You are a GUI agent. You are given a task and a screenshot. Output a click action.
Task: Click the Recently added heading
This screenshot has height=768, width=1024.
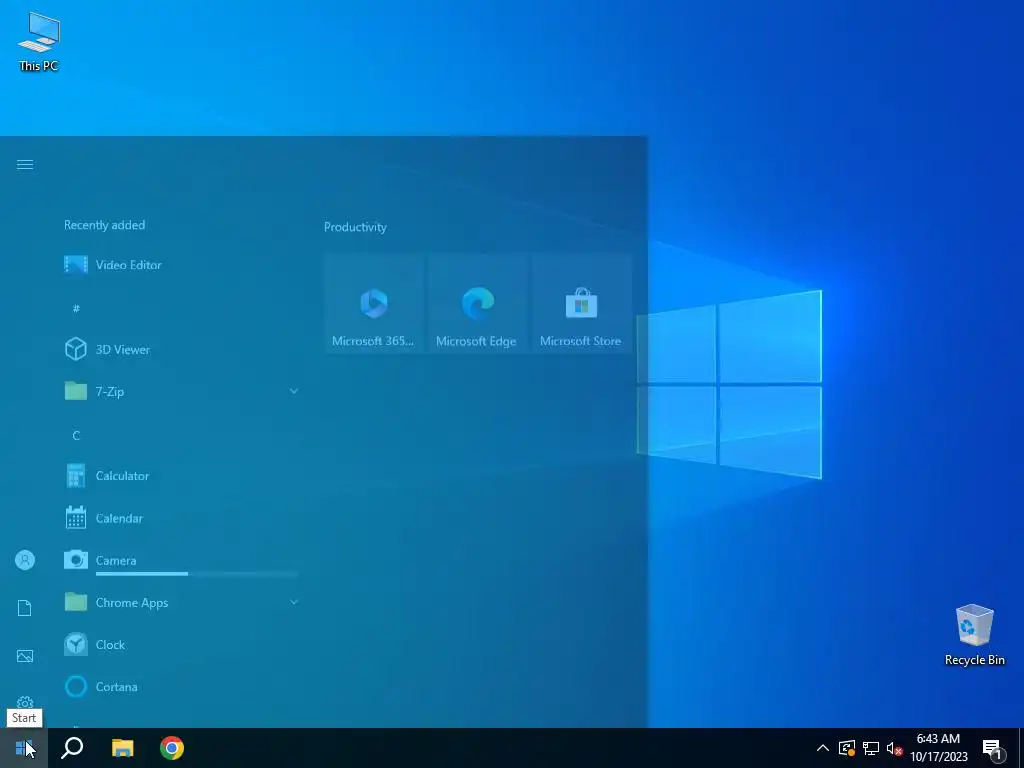(x=104, y=225)
